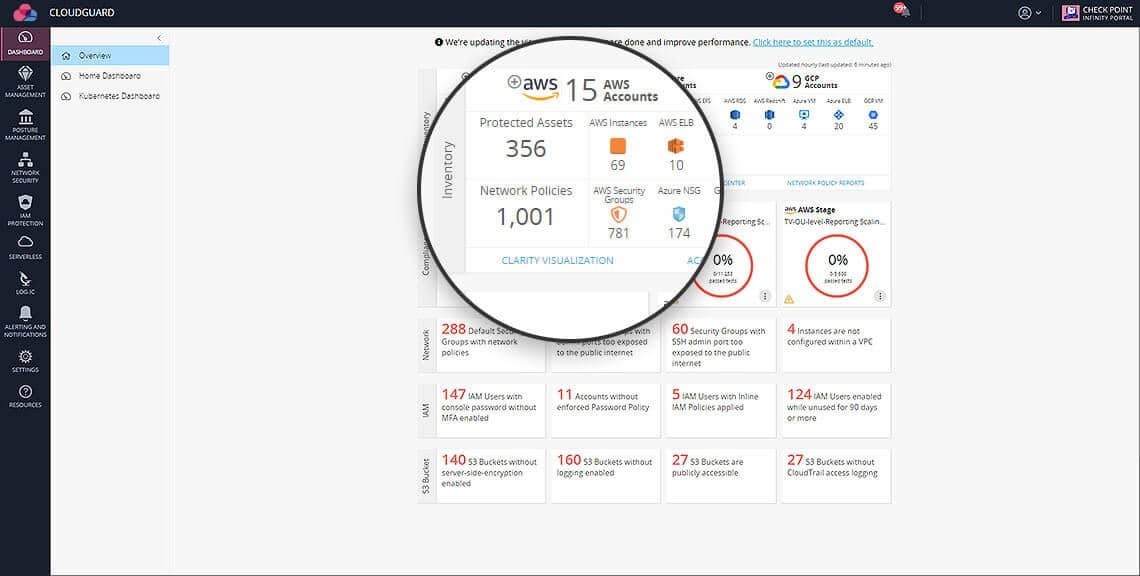Viewport: 1140px width, 576px height.
Task: Open the notifications bell with red badge
Action: 902,11
